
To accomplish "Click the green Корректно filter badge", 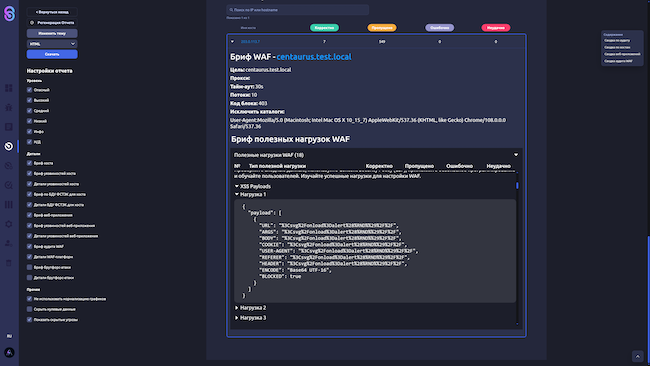I will click(x=324, y=28).
